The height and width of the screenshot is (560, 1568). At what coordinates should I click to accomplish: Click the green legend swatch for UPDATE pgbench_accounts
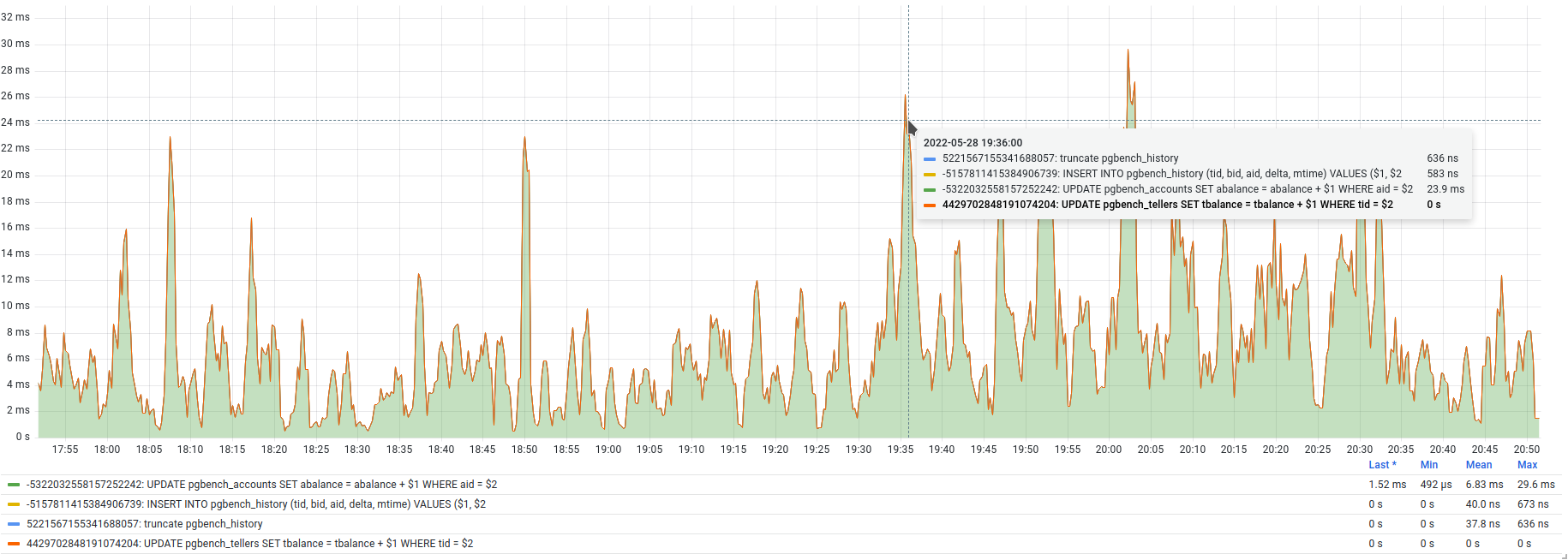14,485
